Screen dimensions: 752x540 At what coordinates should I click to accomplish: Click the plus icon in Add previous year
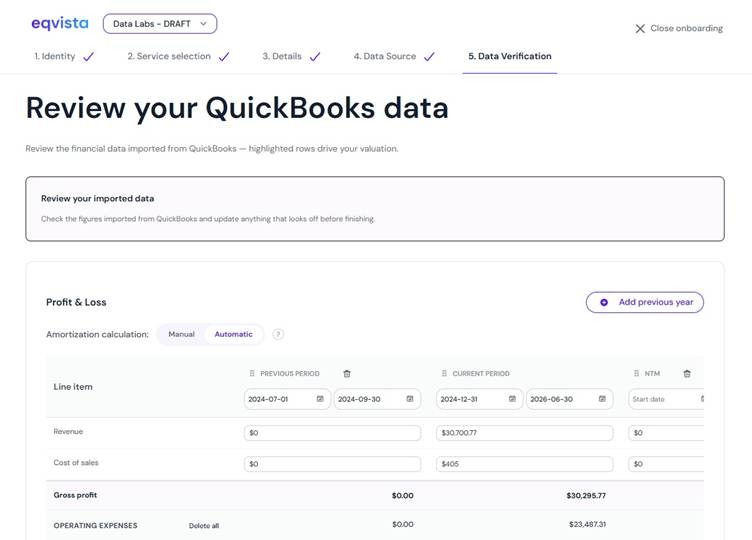[x=604, y=302]
